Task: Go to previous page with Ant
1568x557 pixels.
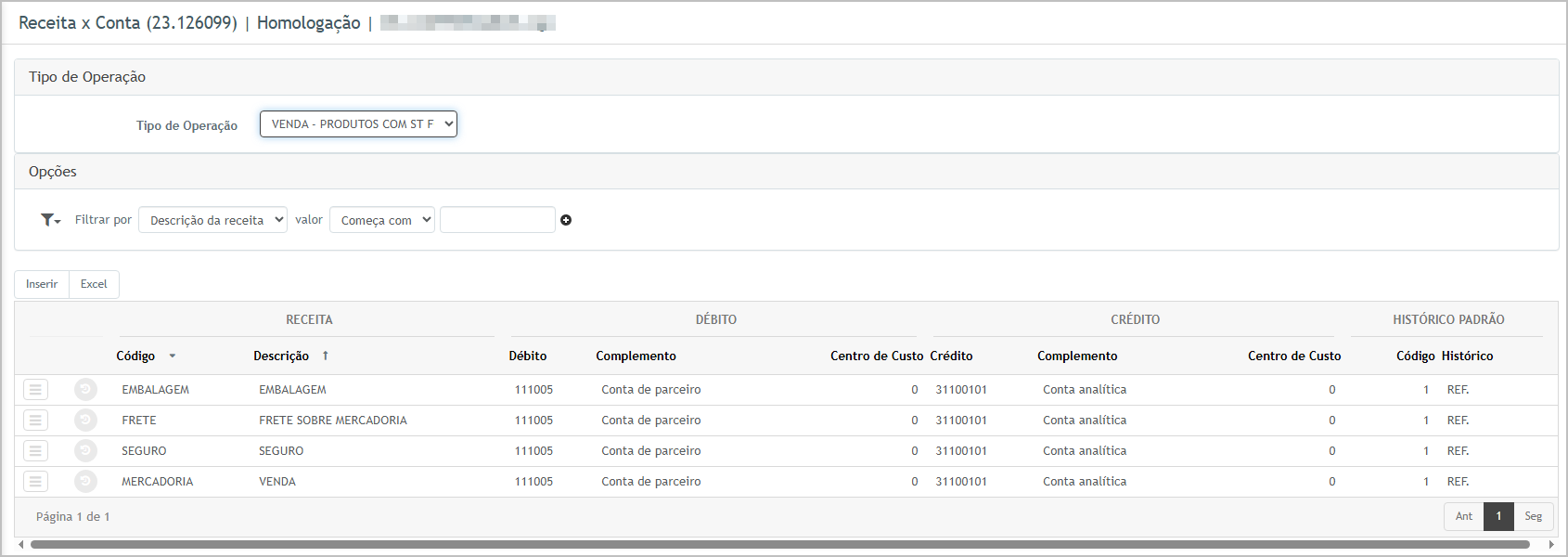Action: click(x=1463, y=516)
